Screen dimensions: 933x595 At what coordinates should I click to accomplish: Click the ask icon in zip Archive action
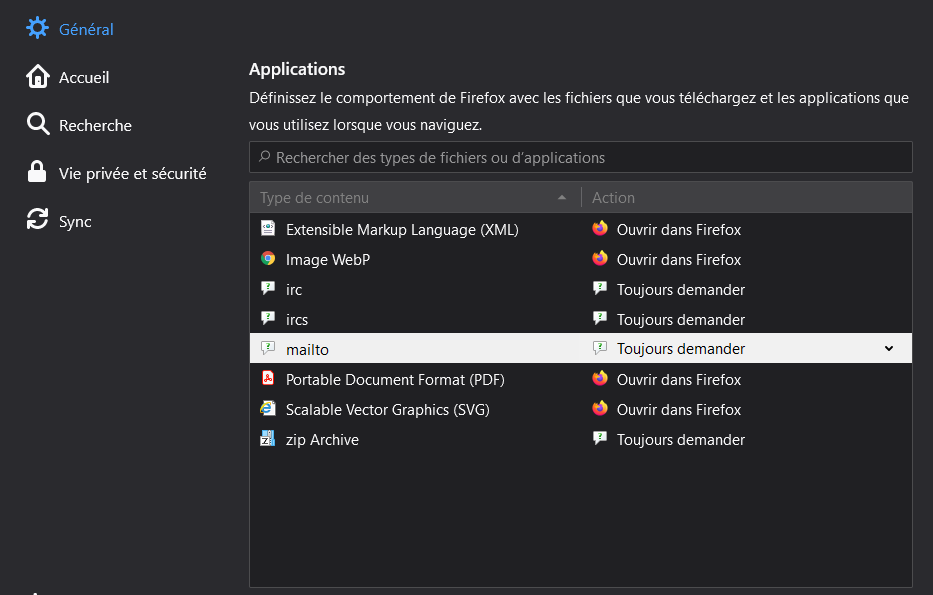pyautogui.click(x=600, y=439)
